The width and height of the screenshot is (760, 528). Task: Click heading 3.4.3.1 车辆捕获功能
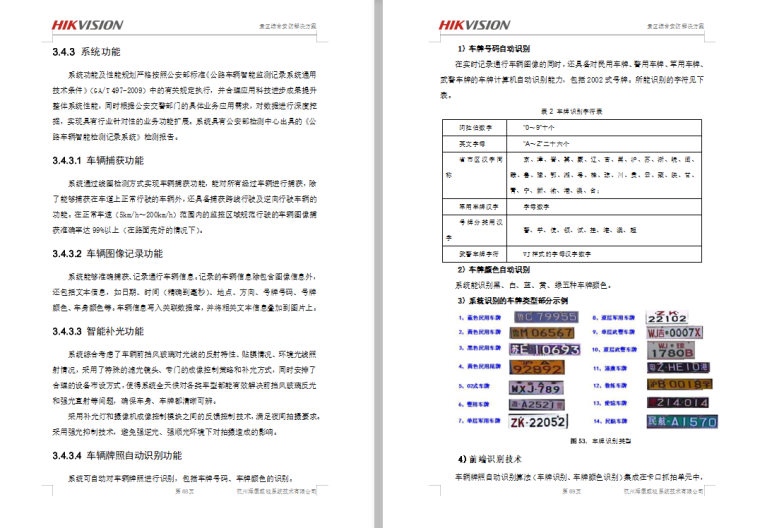point(98,160)
